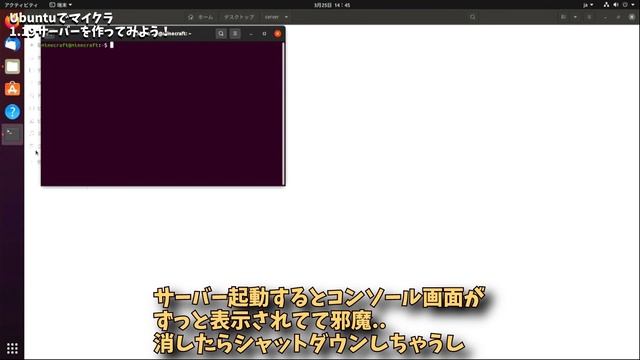The width and height of the screenshot is (640, 360).
Task: Minimize the terminal window
Action: click(251, 34)
